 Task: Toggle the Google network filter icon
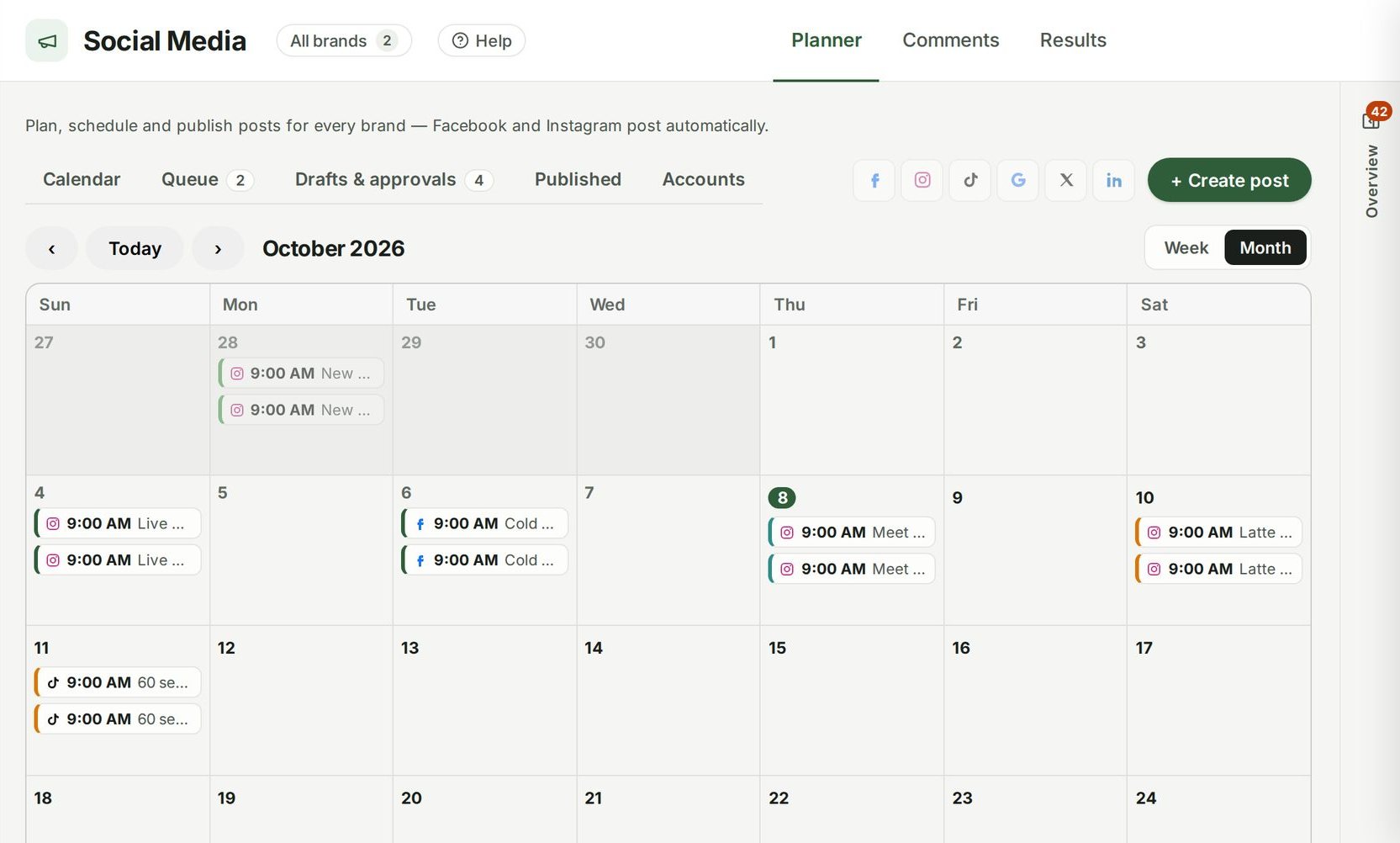[x=1018, y=180]
